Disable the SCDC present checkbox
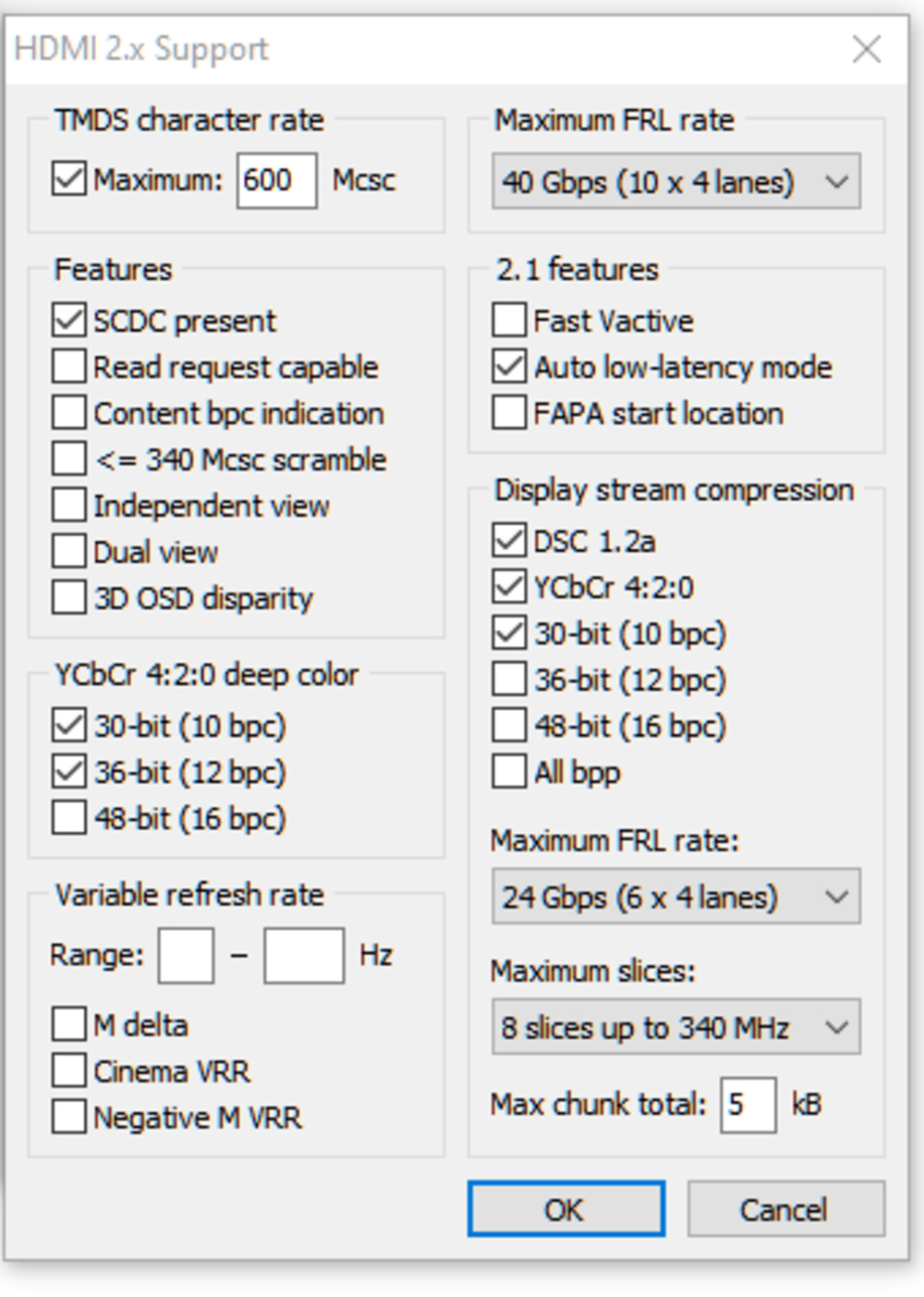Screen dimensions: 924x1297 [x=69, y=321]
